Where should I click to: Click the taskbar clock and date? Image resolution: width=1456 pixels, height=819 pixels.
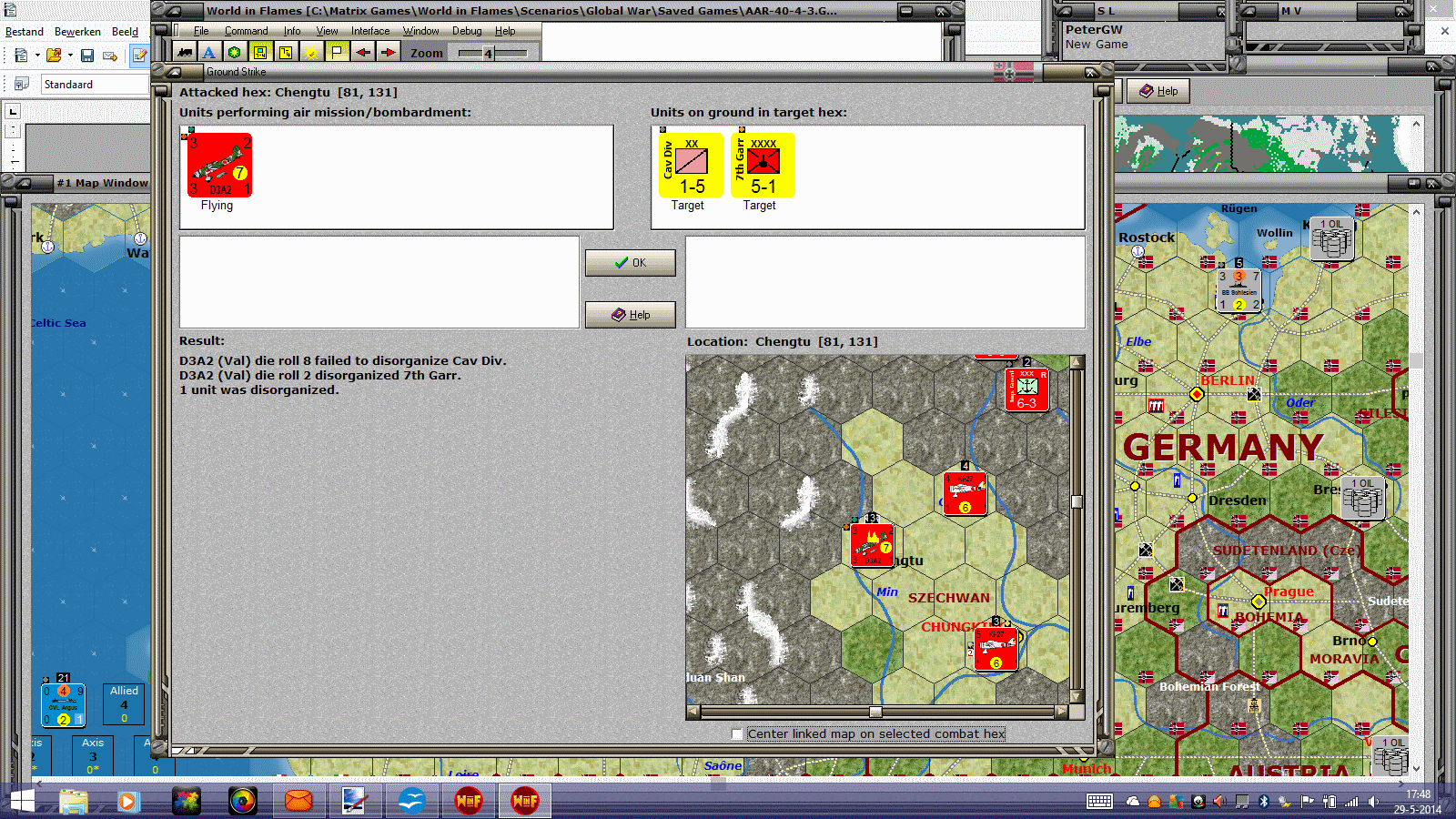[x=1418, y=802]
